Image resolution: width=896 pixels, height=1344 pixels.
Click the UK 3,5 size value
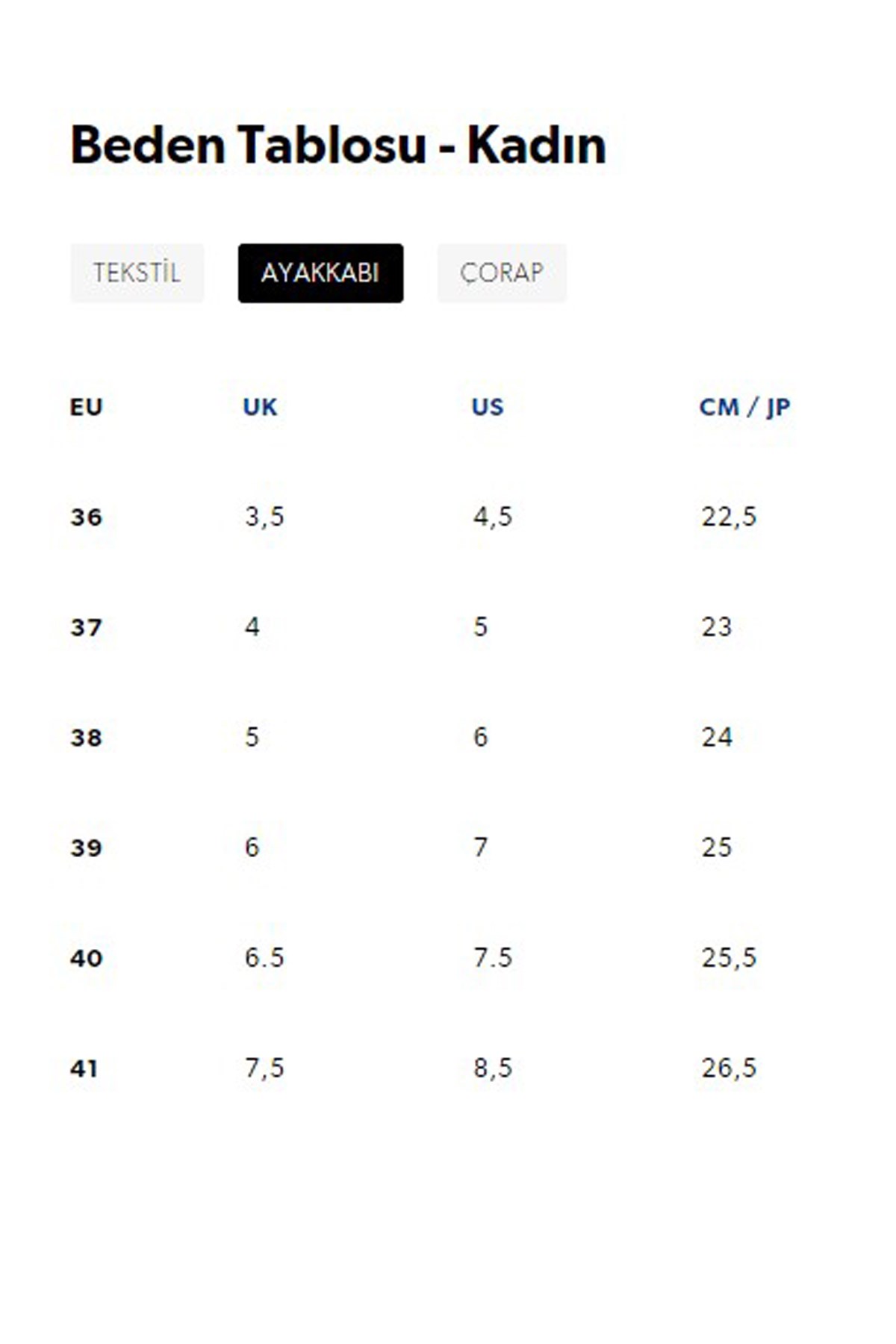(264, 517)
